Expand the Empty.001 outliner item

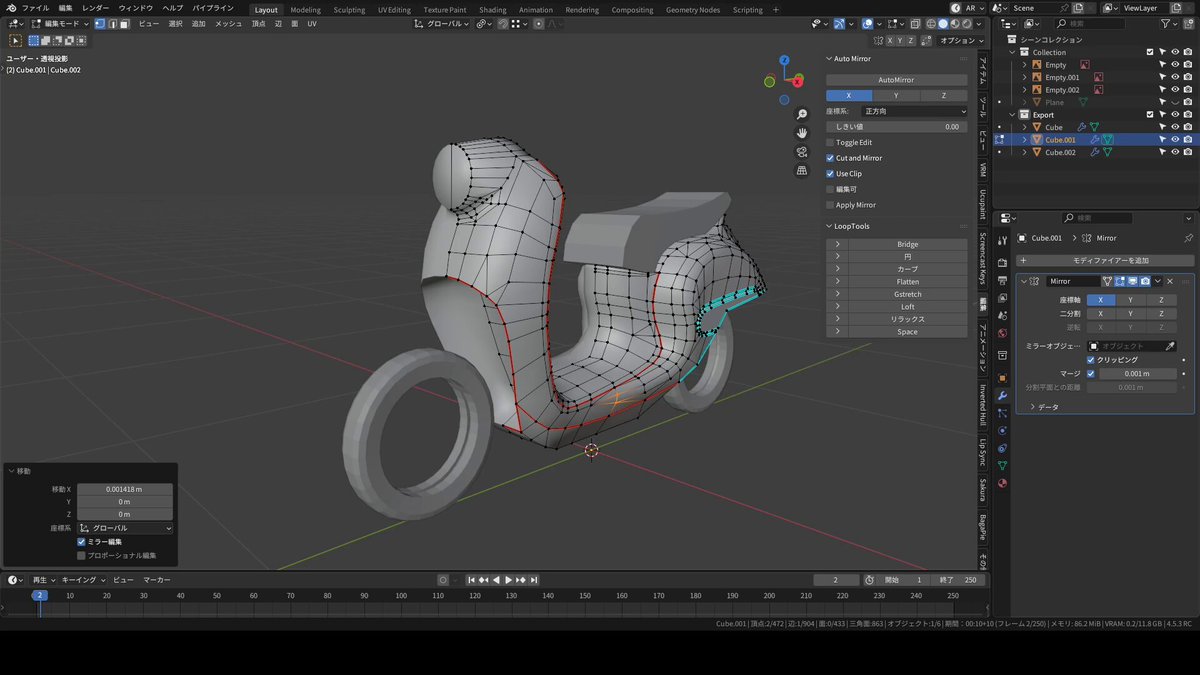pyautogui.click(x=1025, y=77)
